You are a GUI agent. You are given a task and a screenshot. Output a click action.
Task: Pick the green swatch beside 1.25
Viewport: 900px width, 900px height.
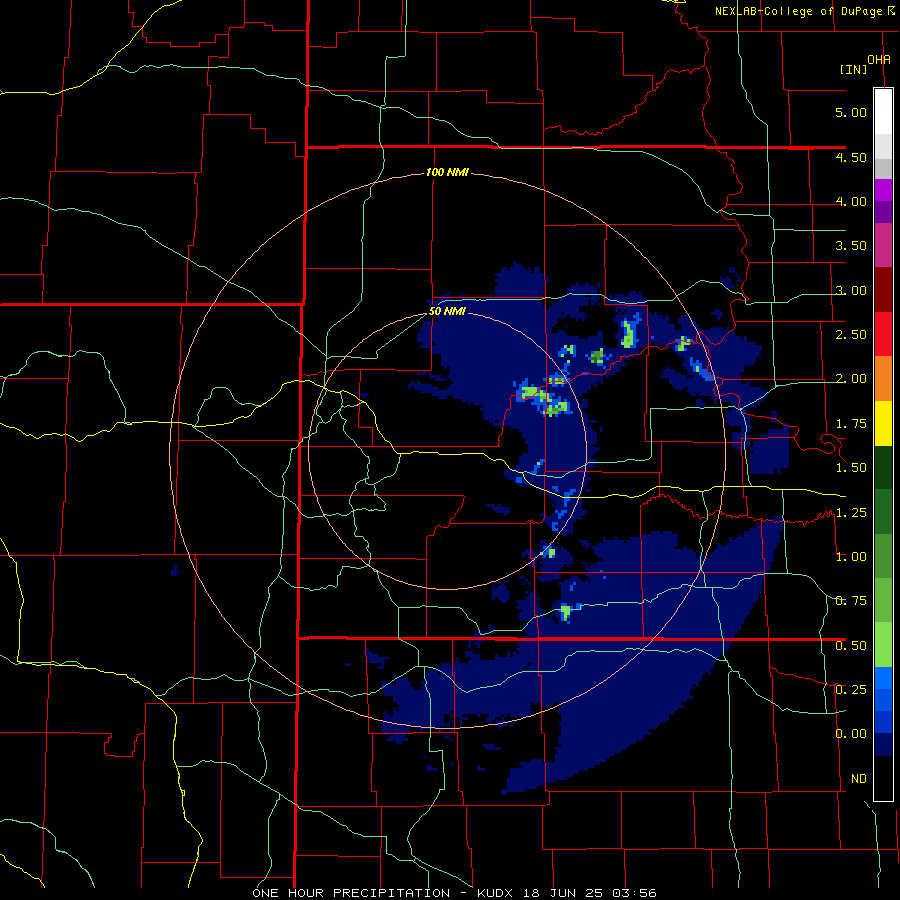[x=883, y=512]
